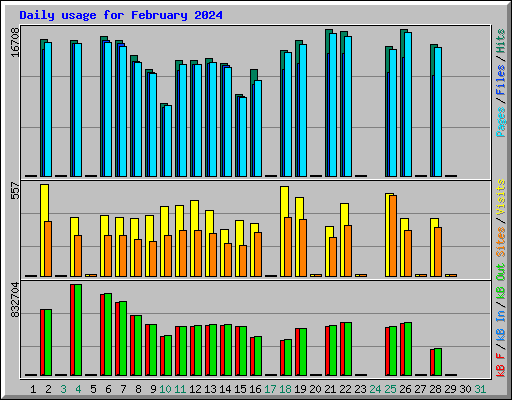
Task: Click the 'kB In' legend label
Action: pyautogui.click(x=501, y=325)
